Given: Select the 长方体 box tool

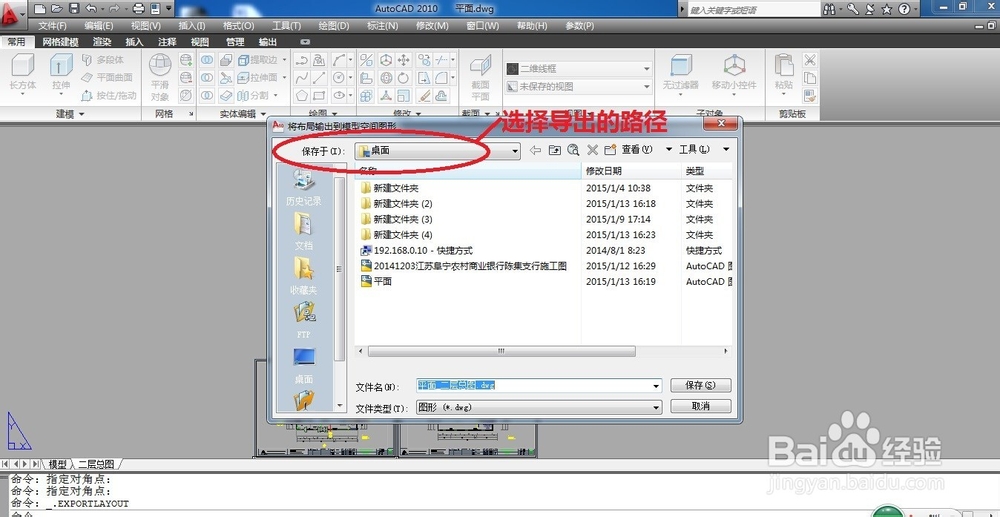Looking at the screenshot, I should pyautogui.click(x=23, y=74).
